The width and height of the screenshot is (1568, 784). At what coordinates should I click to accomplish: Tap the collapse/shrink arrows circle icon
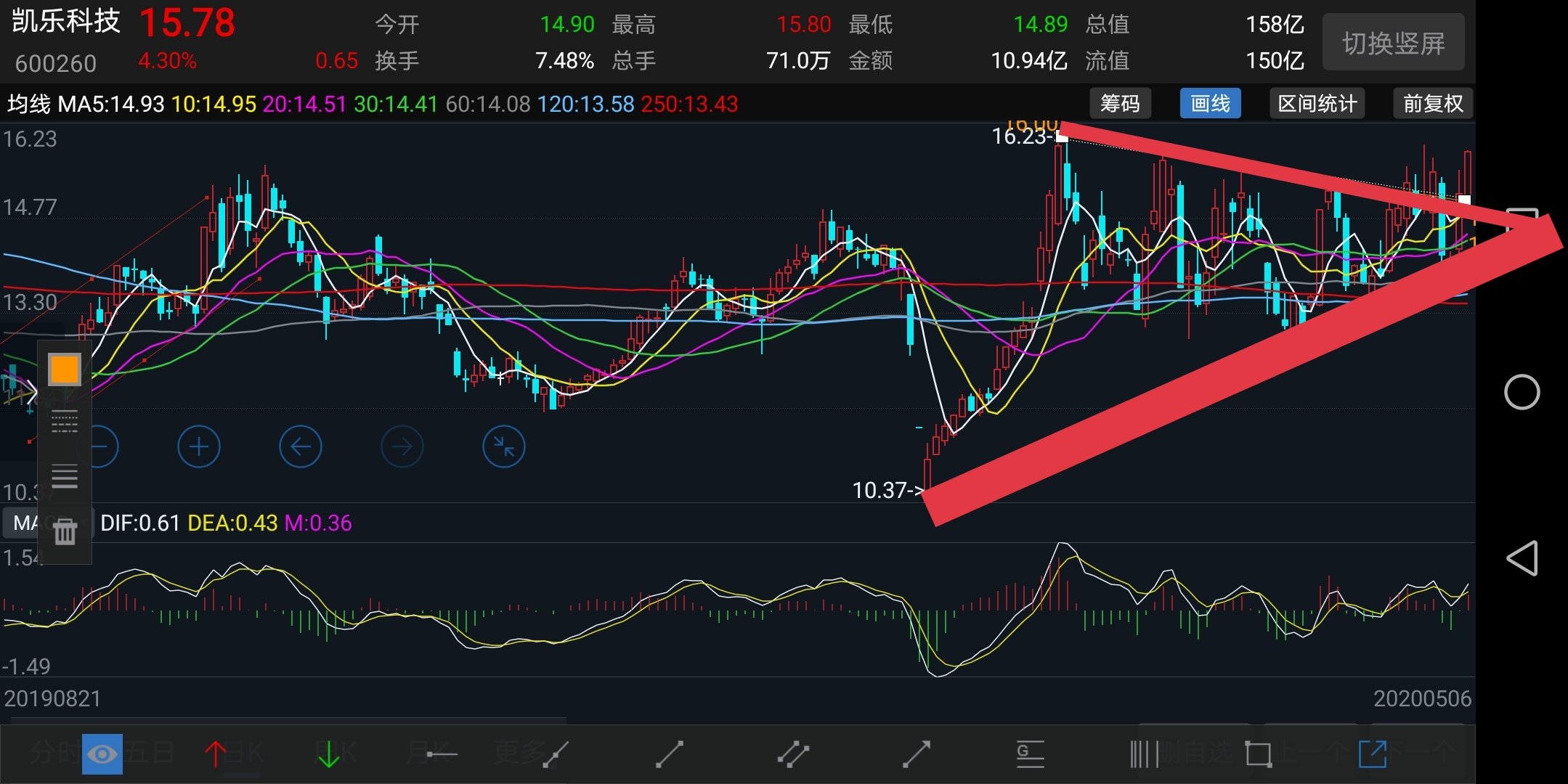504,446
